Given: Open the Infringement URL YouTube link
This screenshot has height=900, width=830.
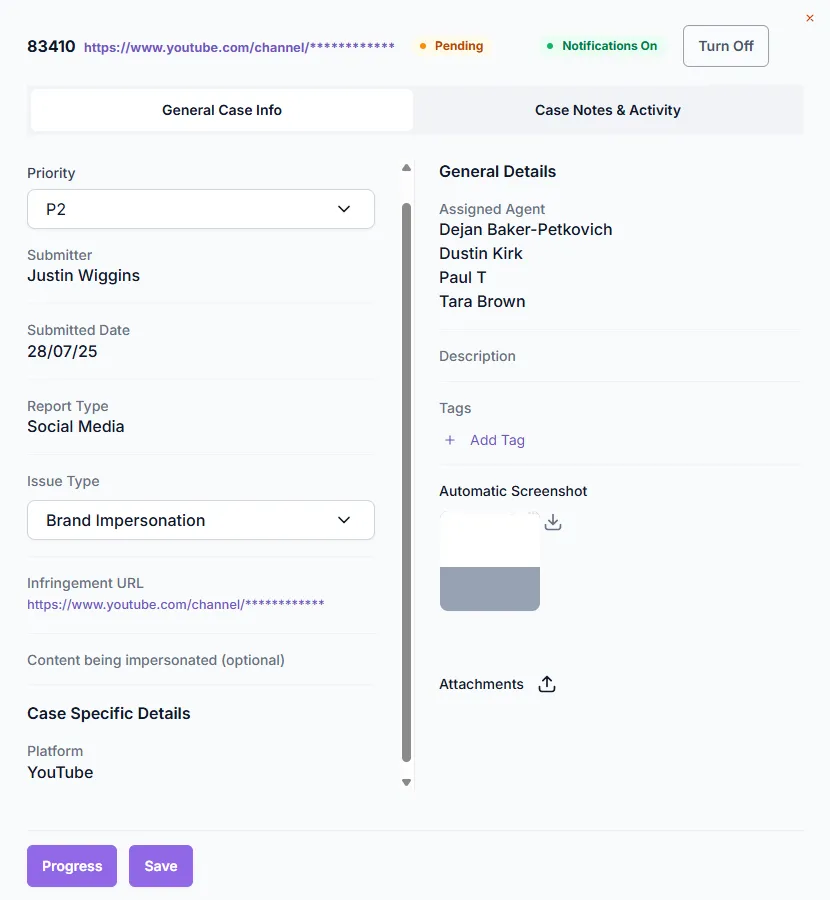Looking at the screenshot, I should tap(176, 604).
